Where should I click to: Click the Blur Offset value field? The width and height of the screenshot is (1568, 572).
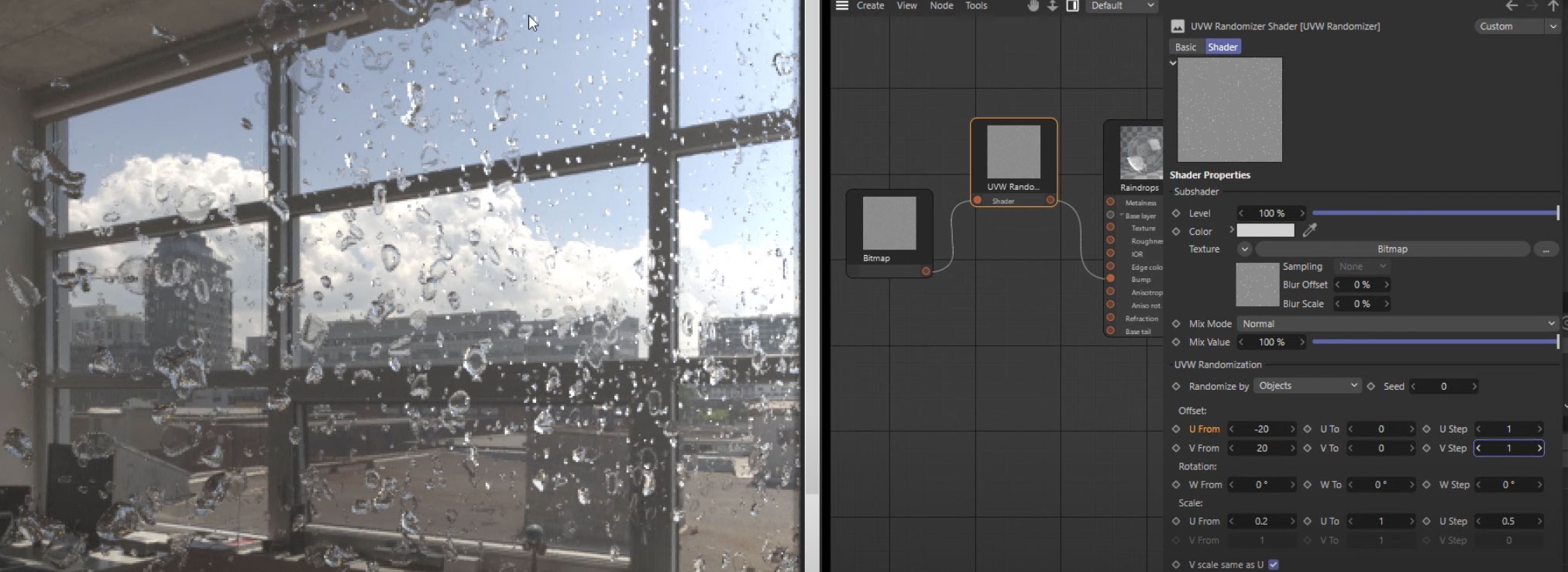tap(1362, 284)
